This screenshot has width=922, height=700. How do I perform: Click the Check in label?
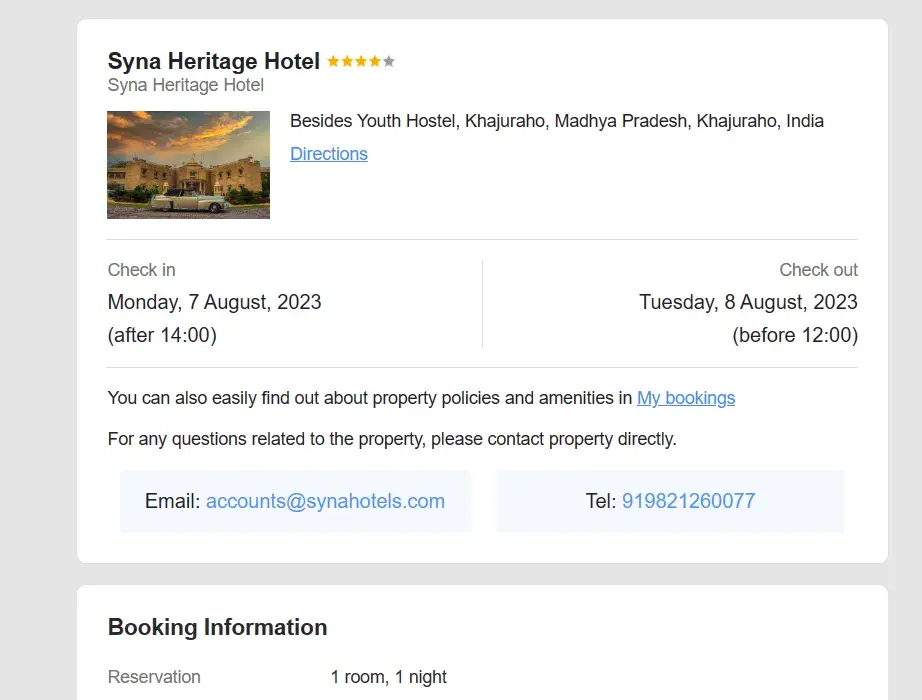(x=141, y=270)
